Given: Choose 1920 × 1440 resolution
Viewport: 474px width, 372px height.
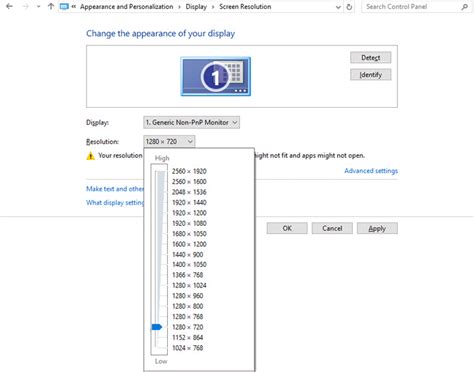Looking at the screenshot, I should point(189,202).
